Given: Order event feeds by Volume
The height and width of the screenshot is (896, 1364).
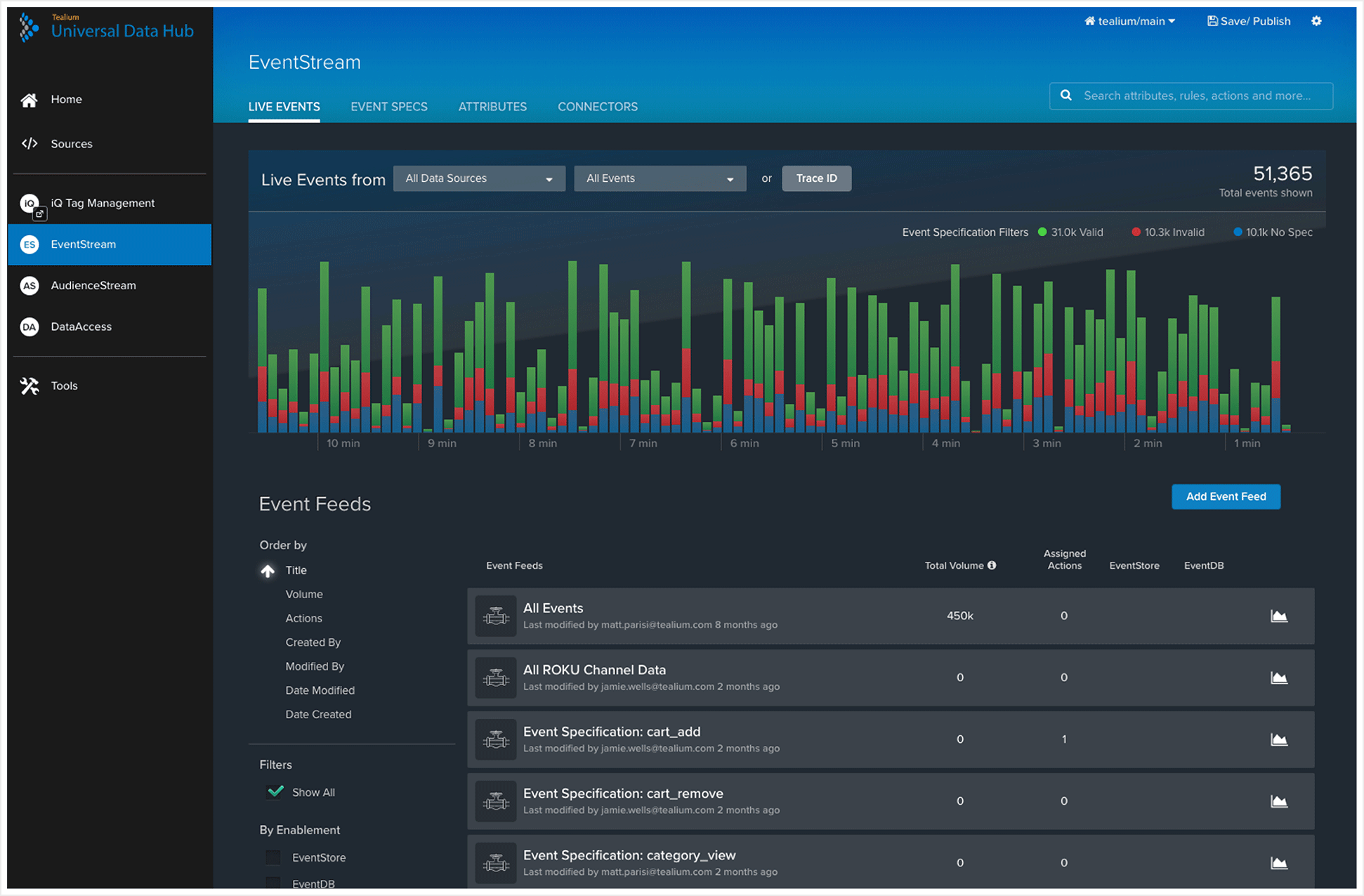Looking at the screenshot, I should click(x=304, y=594).
